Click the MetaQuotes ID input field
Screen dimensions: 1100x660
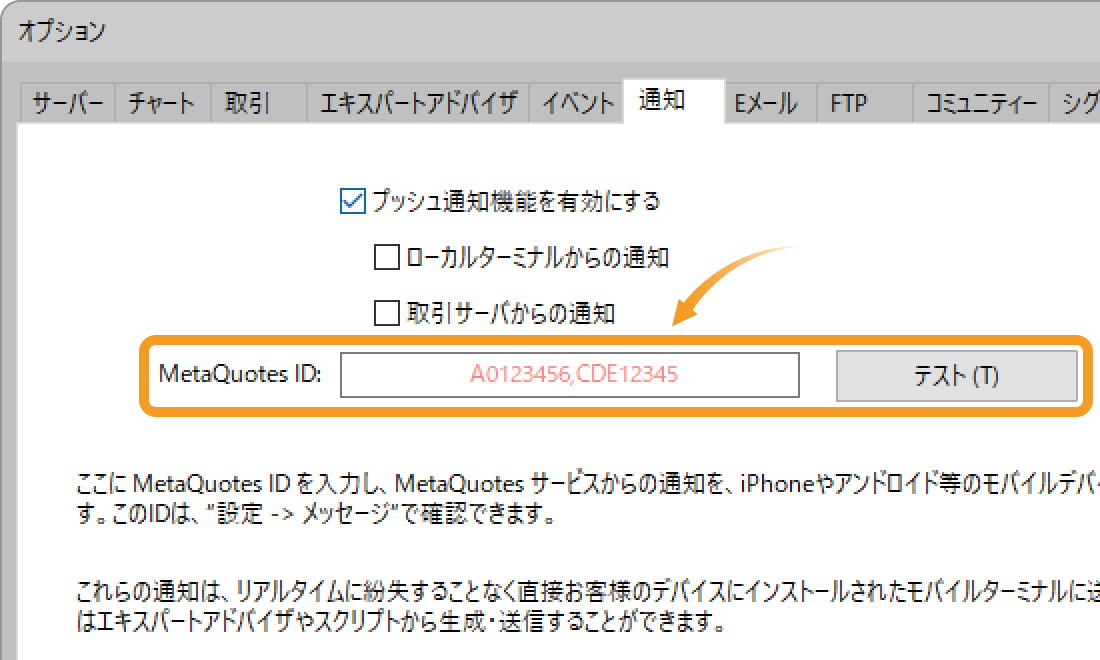570,375
